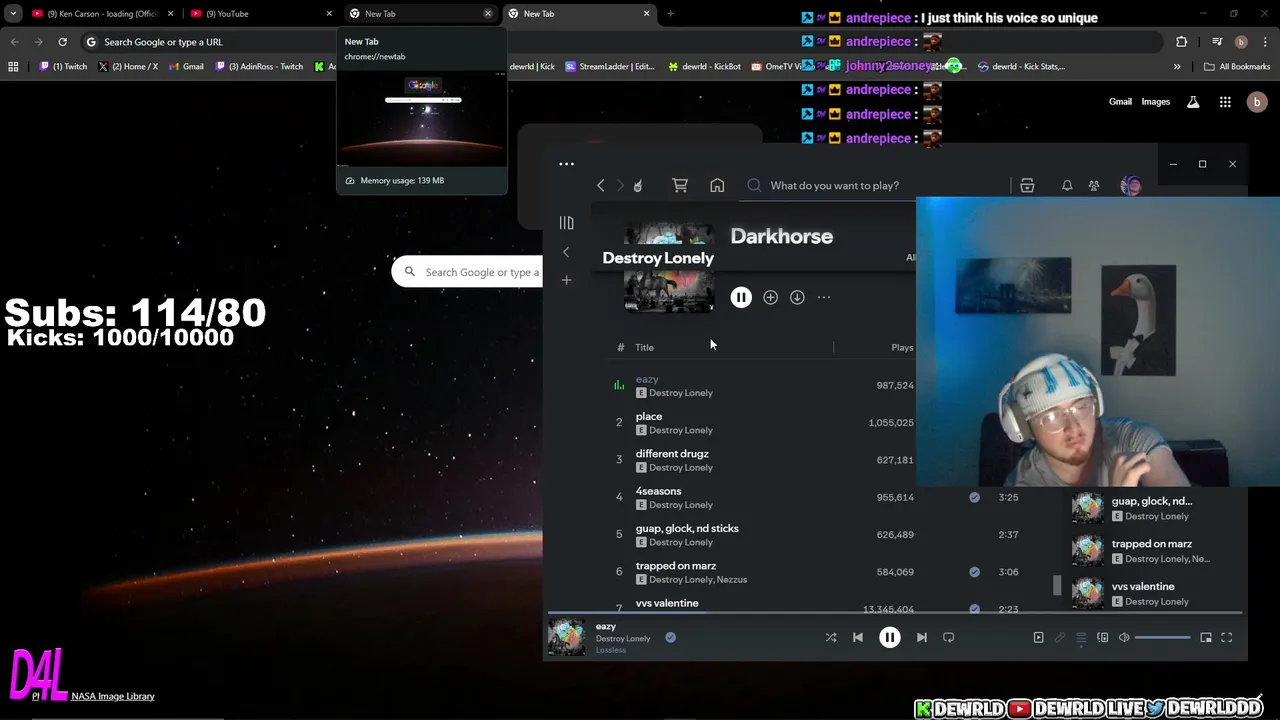
Task: Click the flame icon beside navigation arrows
Action: (x=638, y=185)
